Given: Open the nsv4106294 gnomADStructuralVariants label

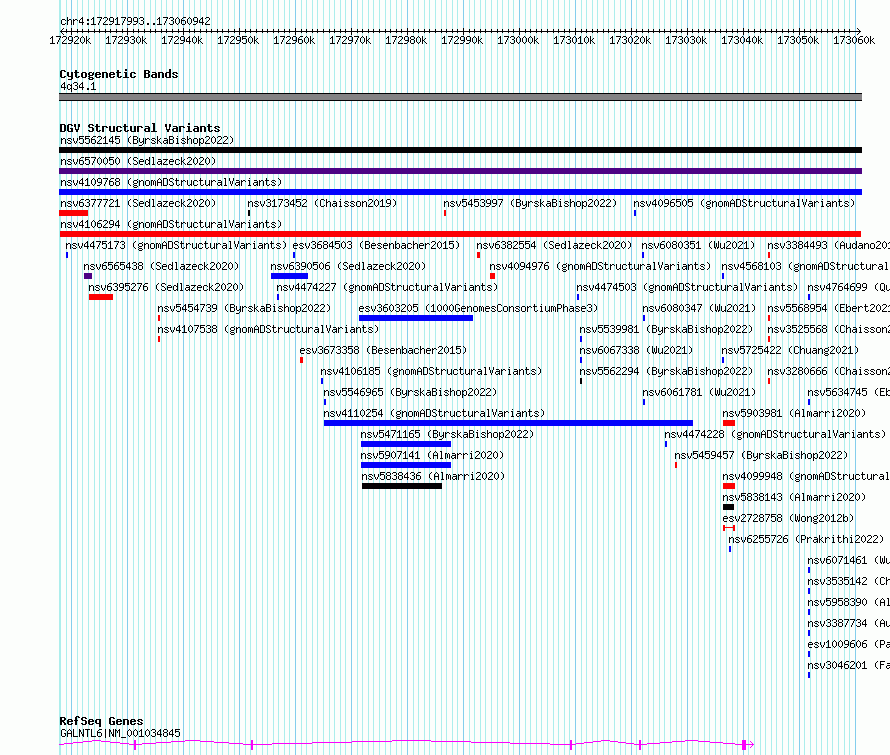Looking at the screenshot, I should click(x=171, y=224).
